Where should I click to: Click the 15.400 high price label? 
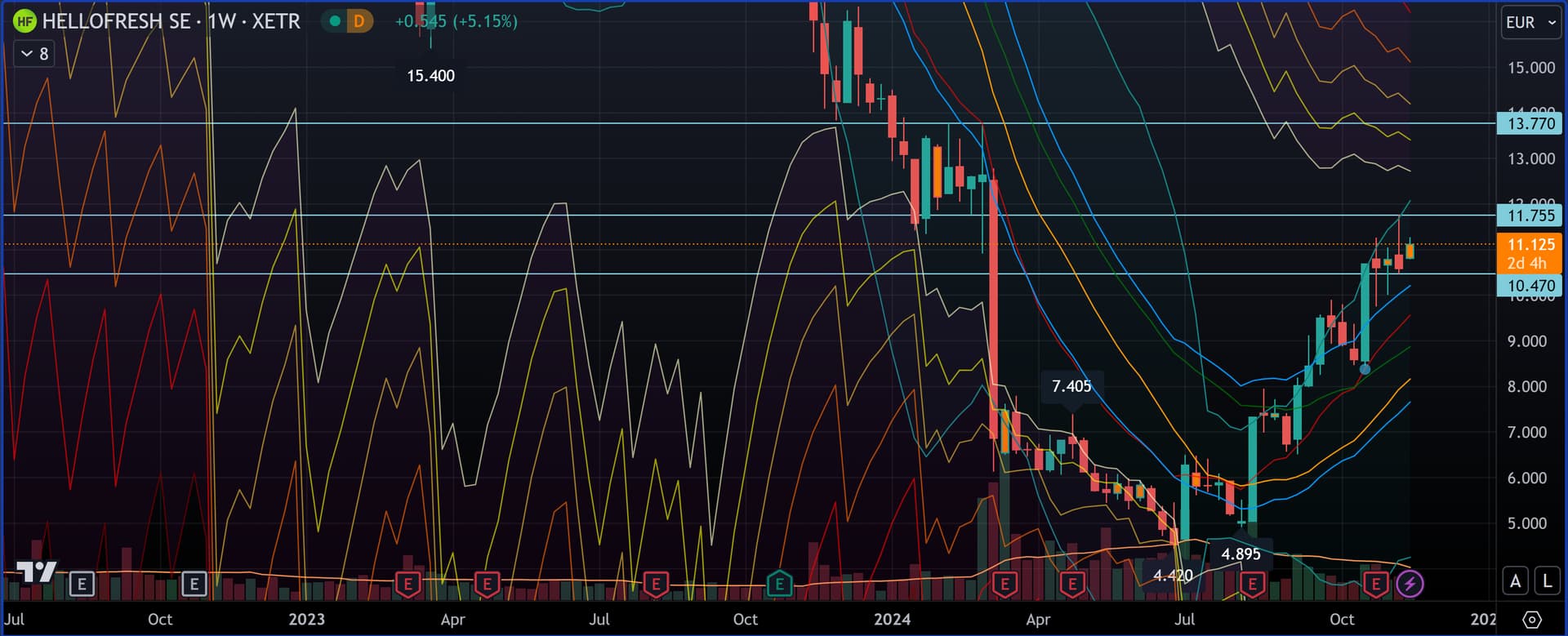click(x=430, y=76)
